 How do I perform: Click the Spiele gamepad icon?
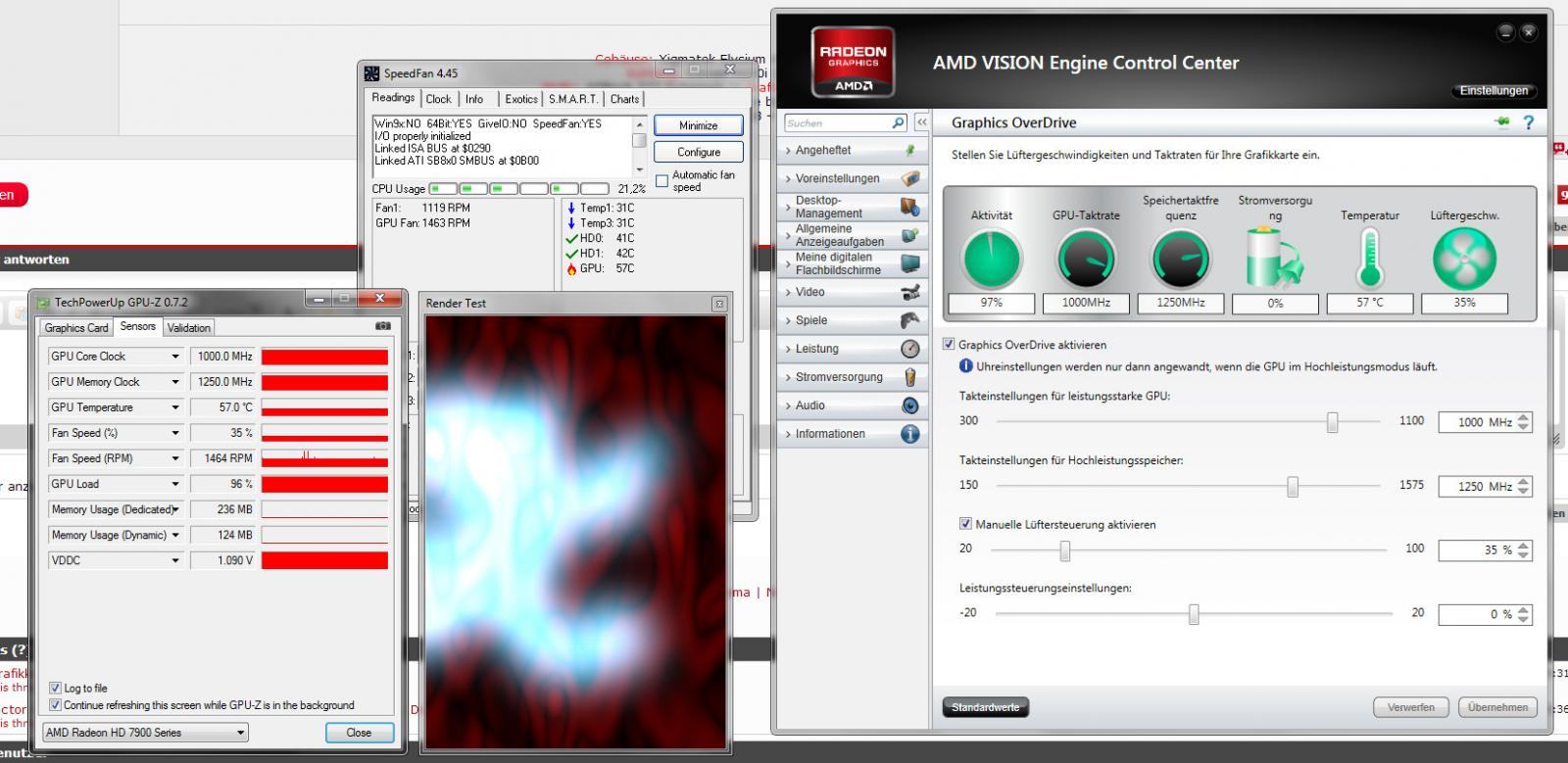910,320
